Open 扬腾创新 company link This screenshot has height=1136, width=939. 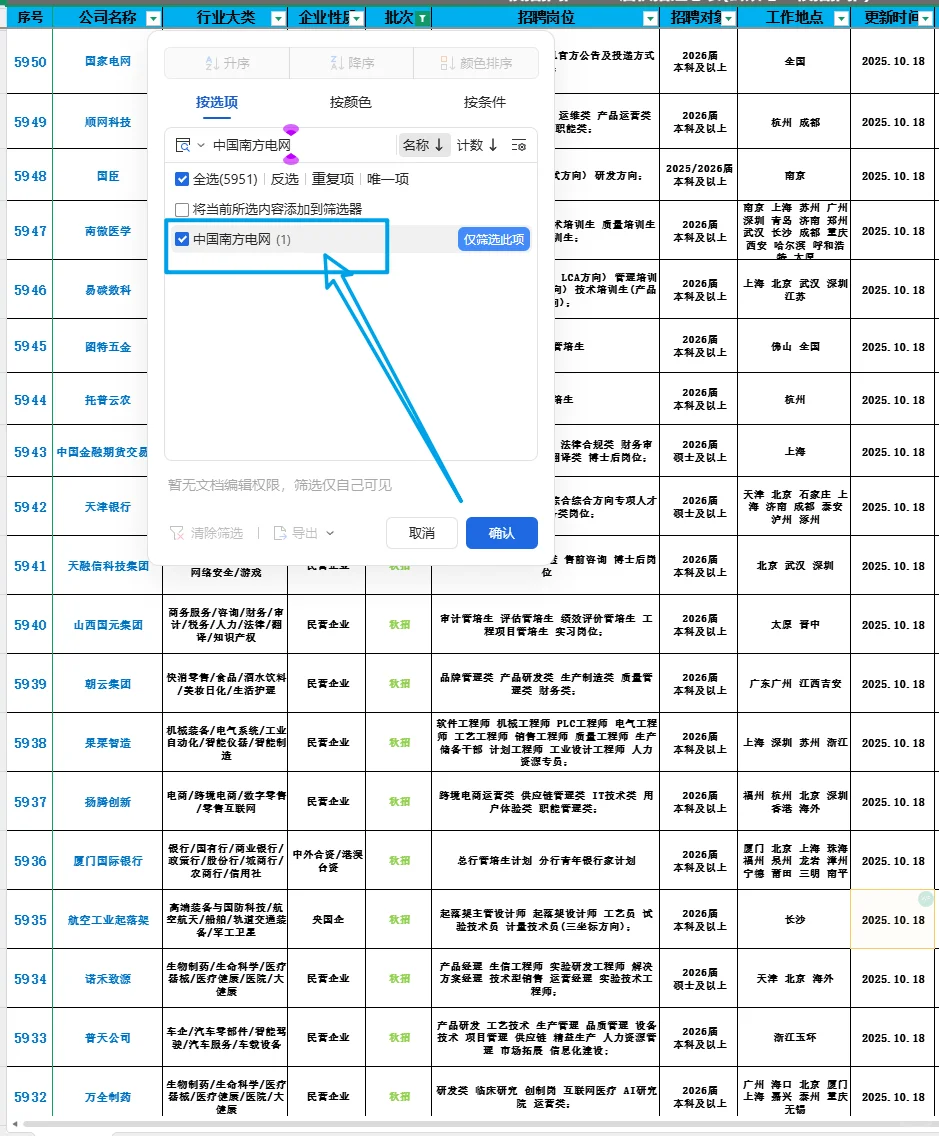[108, 802]
